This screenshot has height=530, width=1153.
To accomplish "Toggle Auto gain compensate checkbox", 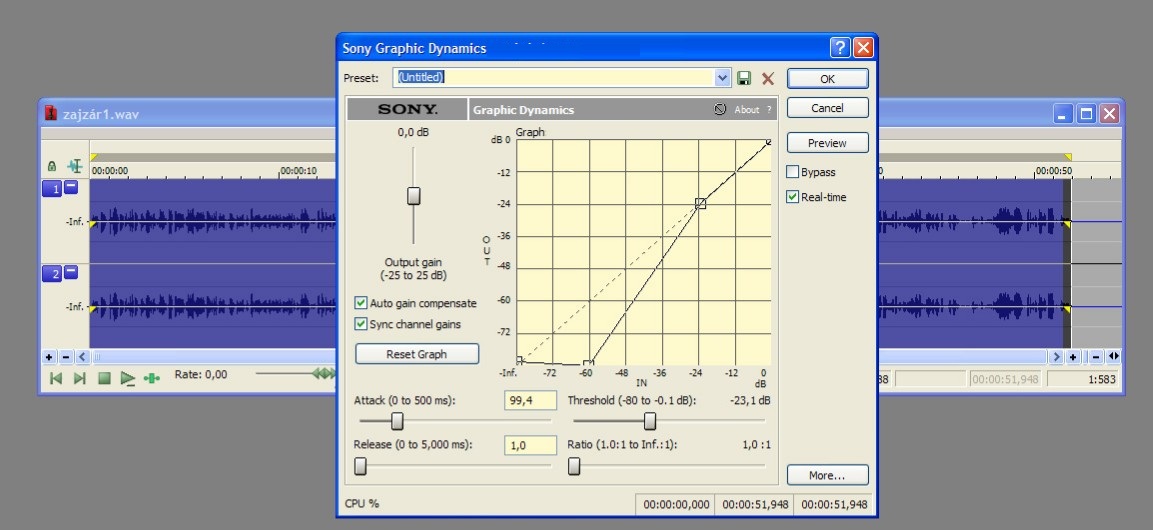I will pyautogui.click(x=361, y=303).
